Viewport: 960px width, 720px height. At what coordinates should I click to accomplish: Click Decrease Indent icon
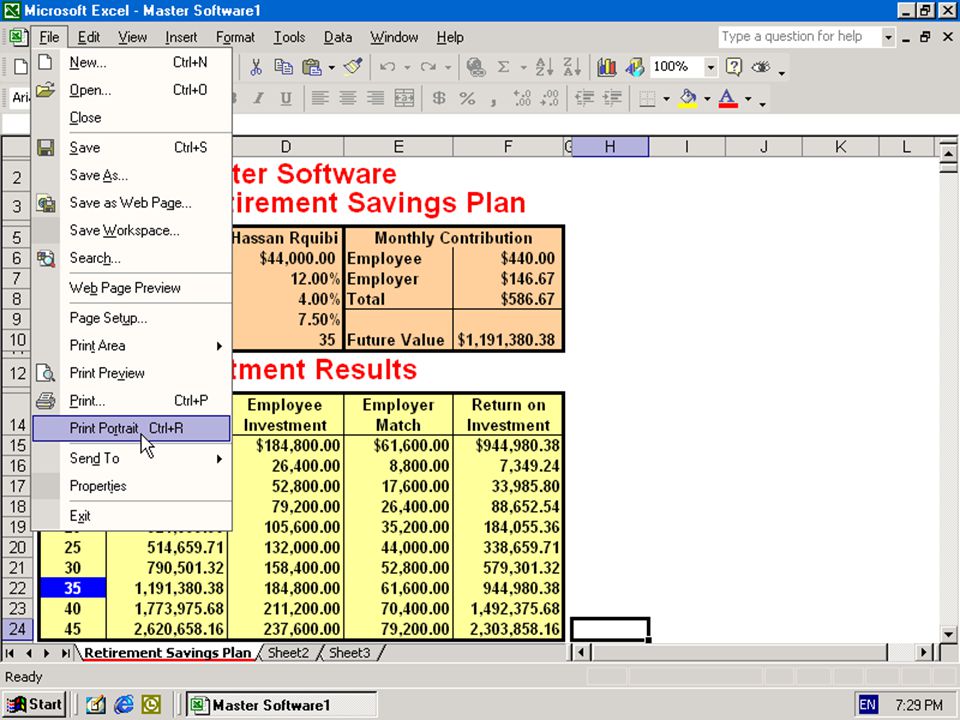pyautogui.click(x=585, y=98)
